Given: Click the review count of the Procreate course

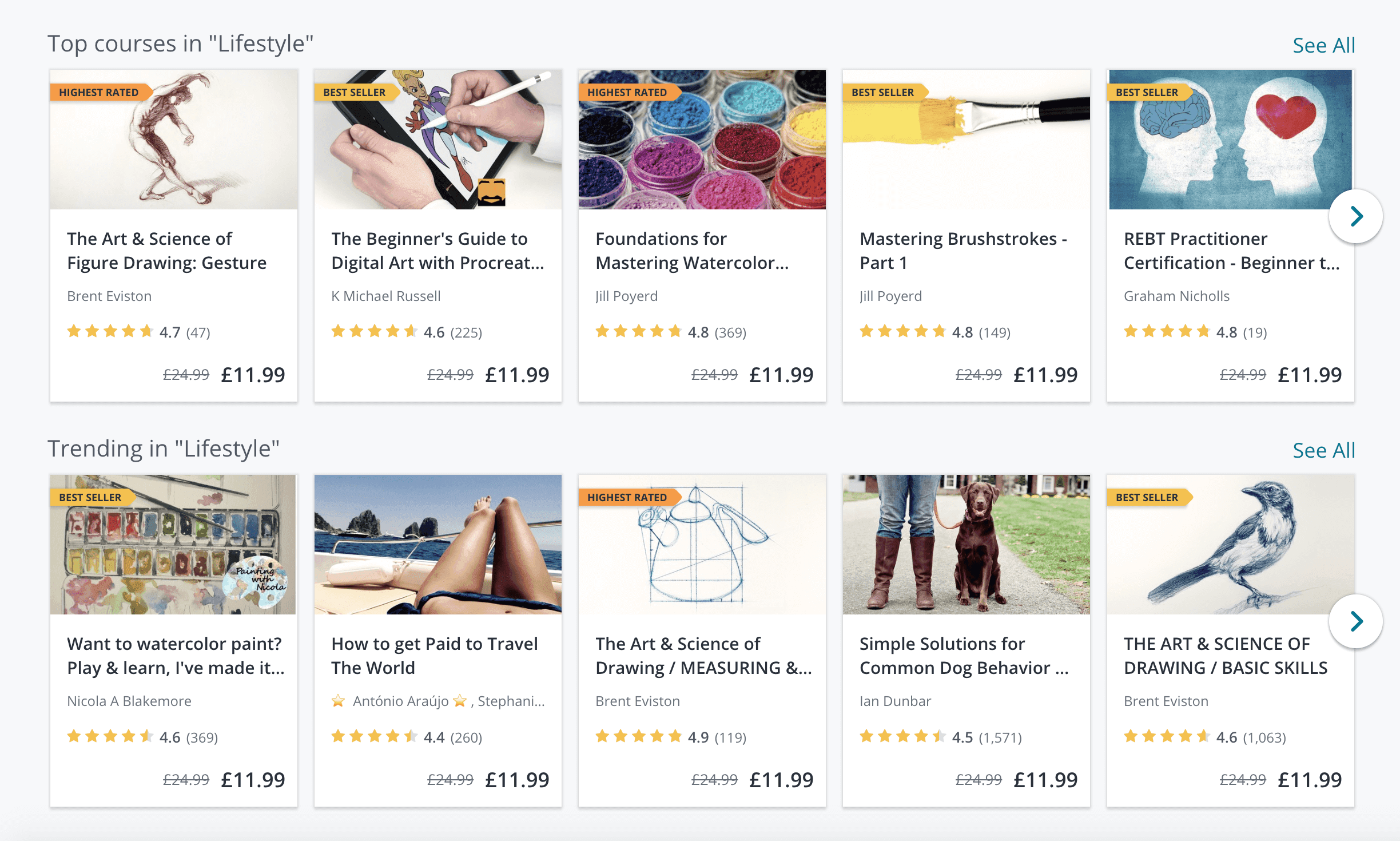Looking at the screenshot, I should 467,331.
